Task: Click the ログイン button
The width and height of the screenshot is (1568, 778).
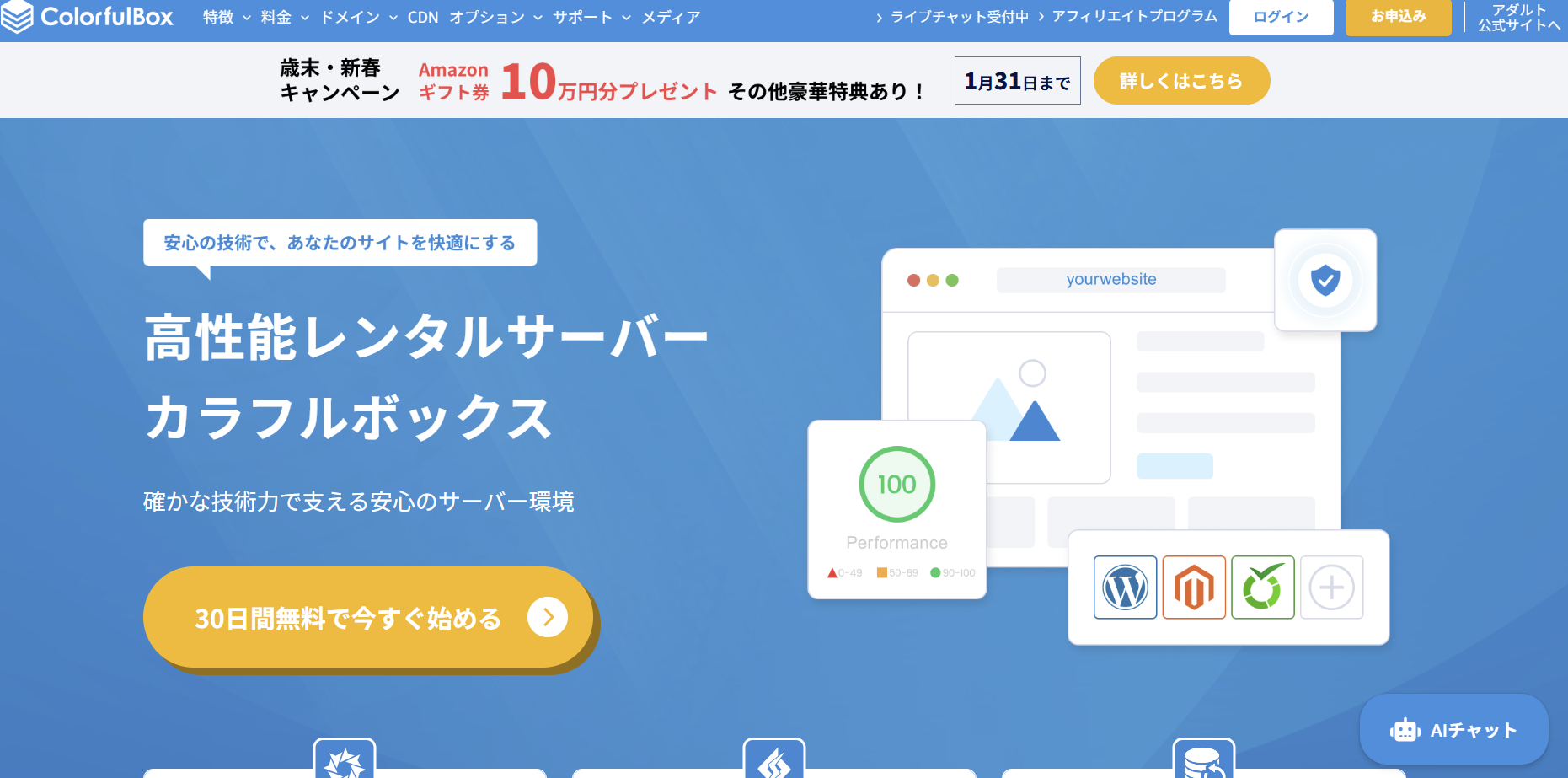Action: tap(1281, 17)
